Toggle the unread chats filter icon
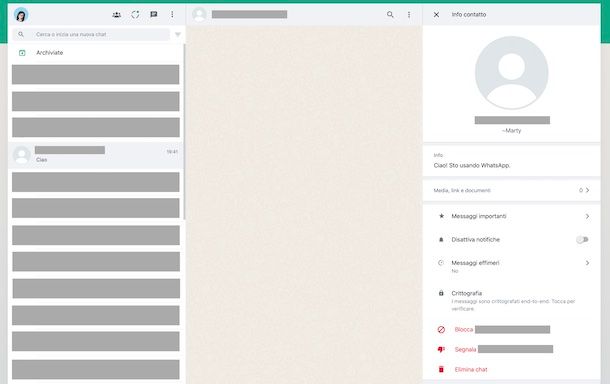The width and height of the screenshot is (610, 384). click(x=178, y=35)
